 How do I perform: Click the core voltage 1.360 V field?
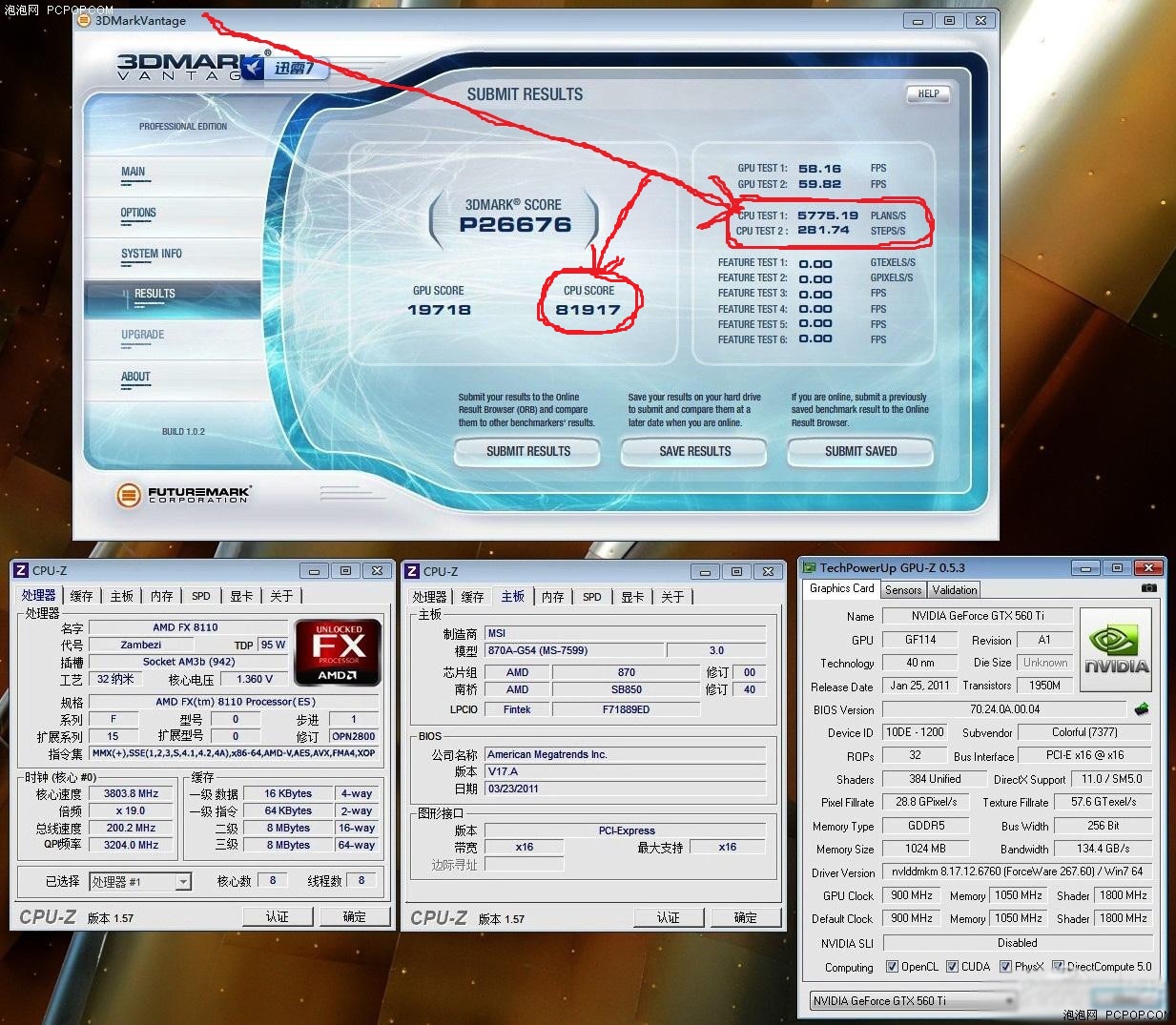[x=254, y=679]
